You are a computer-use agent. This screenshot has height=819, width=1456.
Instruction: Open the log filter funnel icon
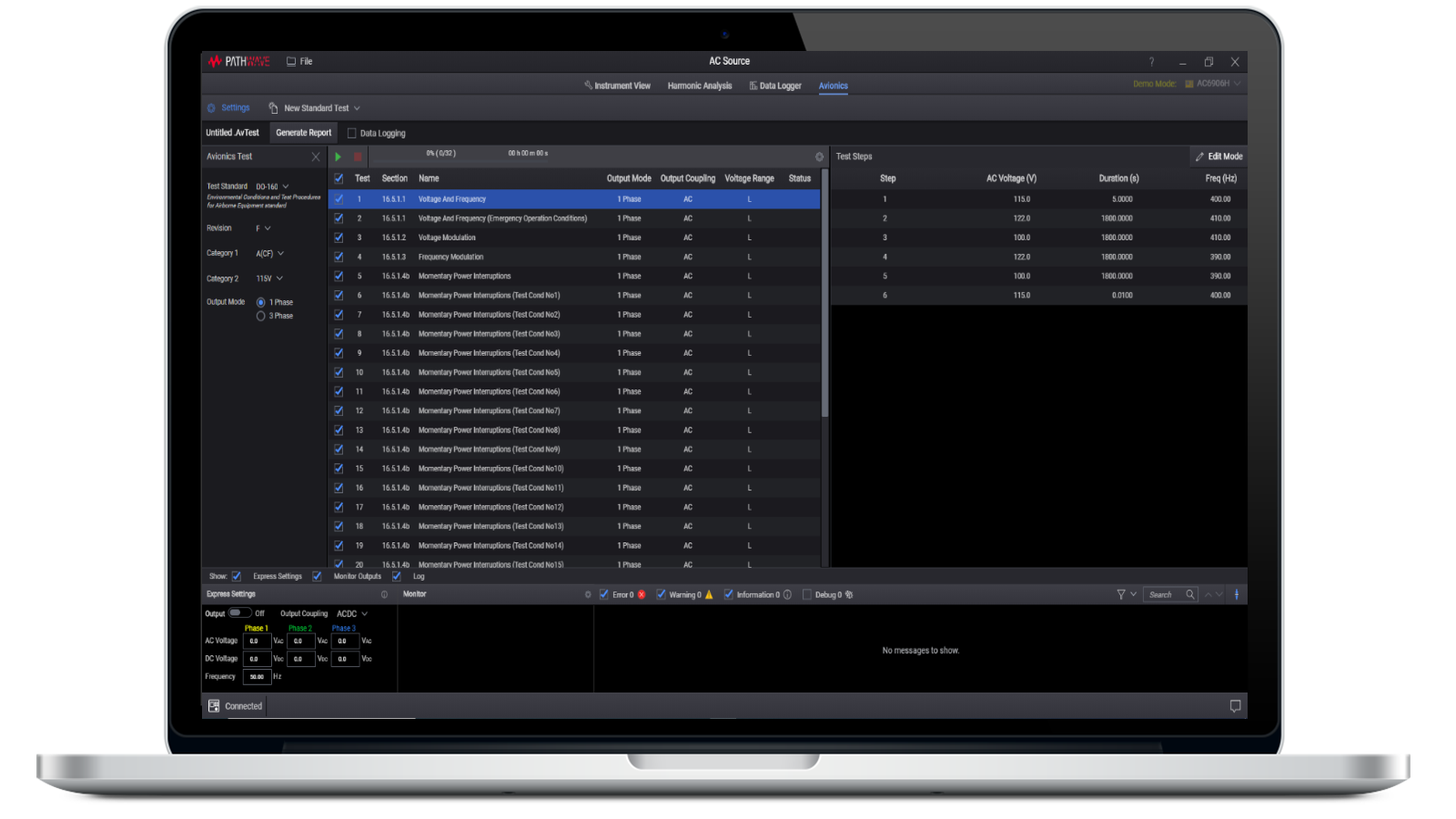click(x=1121, y=594)
